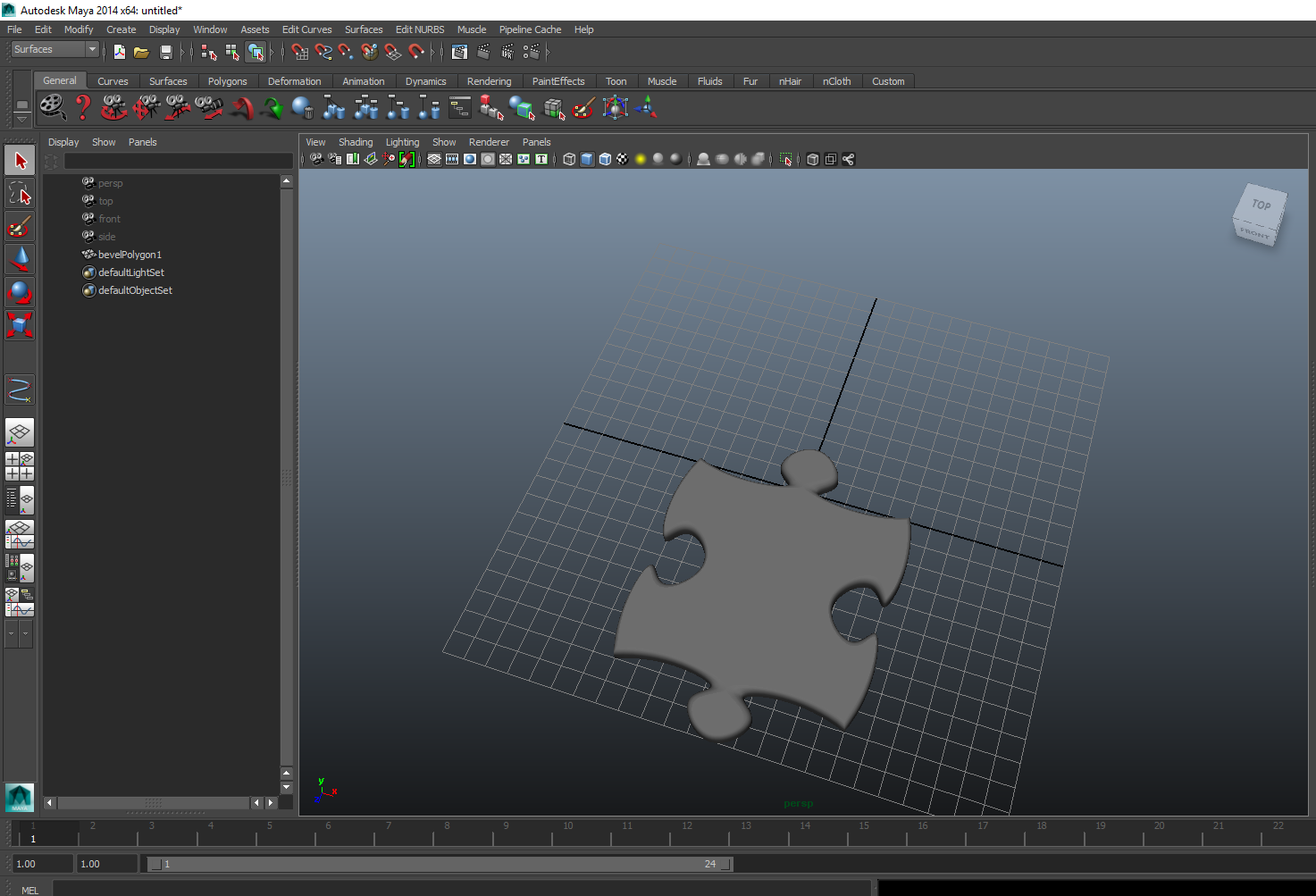This screenshot has height=896, width=1316.
Task: Toggle snap to curves magnet
Action: click(323, 52)
